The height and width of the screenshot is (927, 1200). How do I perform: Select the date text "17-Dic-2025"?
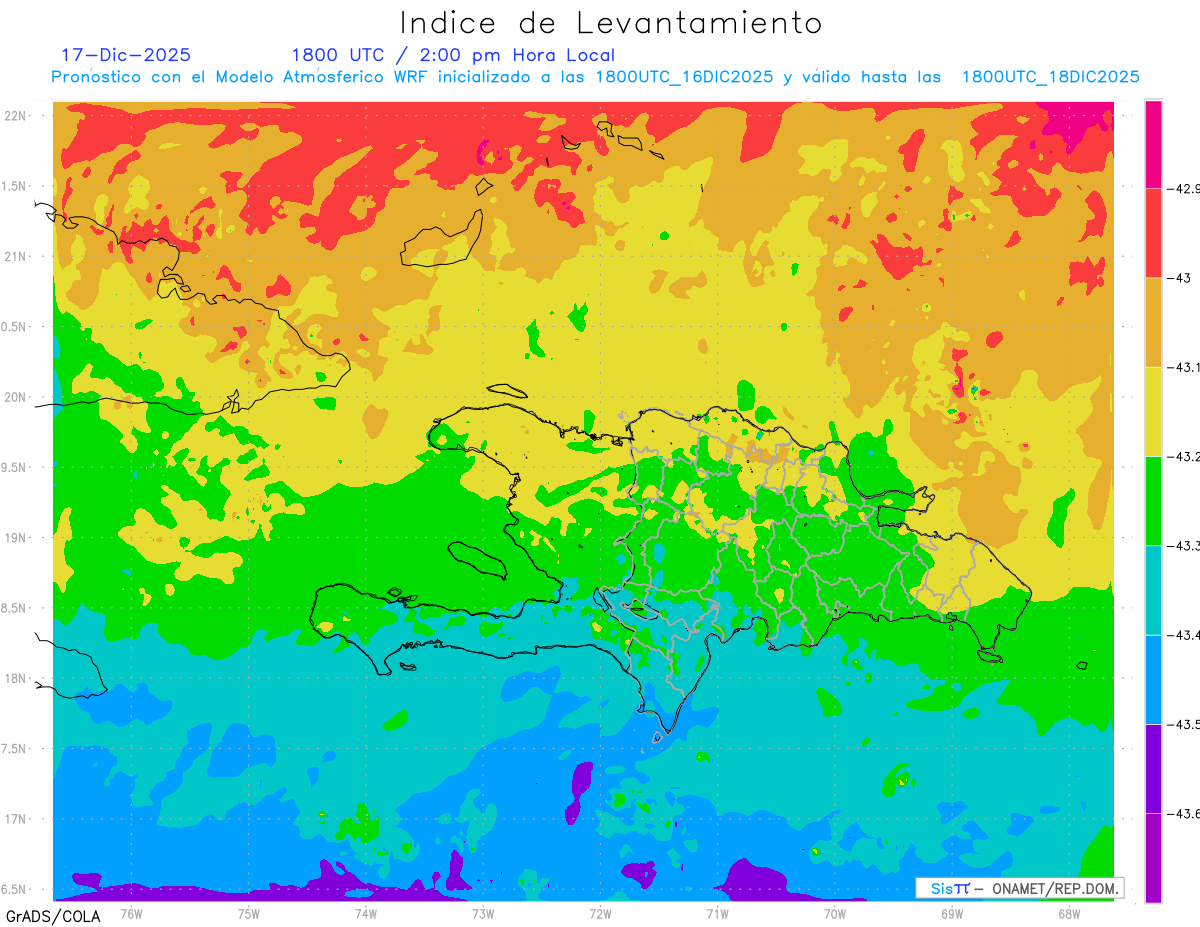pyautogui.click(x=126, y=55)
